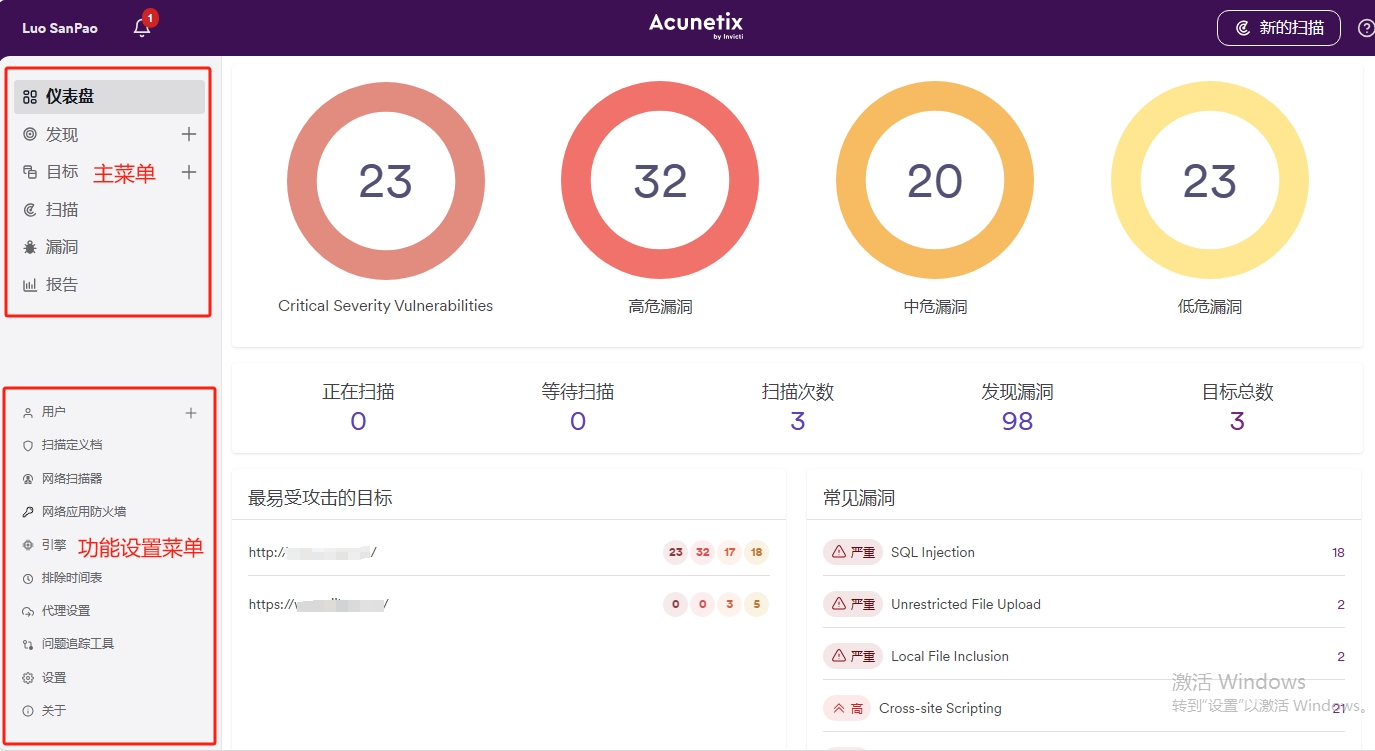Open Unrestricted File Upload vulnerability row
This screenshot has height=751, width=1375.
(1084, 604)
